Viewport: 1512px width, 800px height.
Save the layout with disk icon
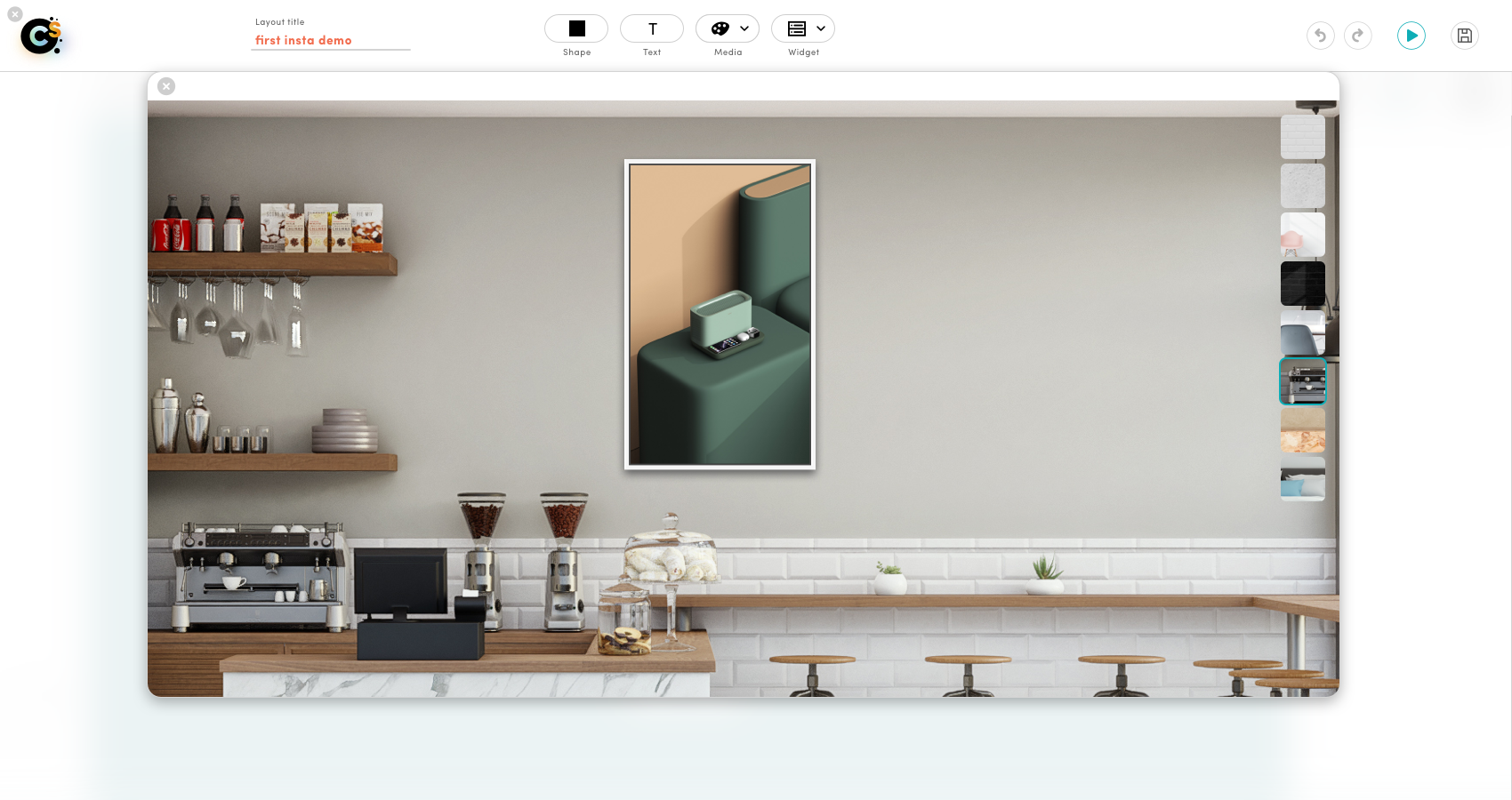coord(1465,36)
